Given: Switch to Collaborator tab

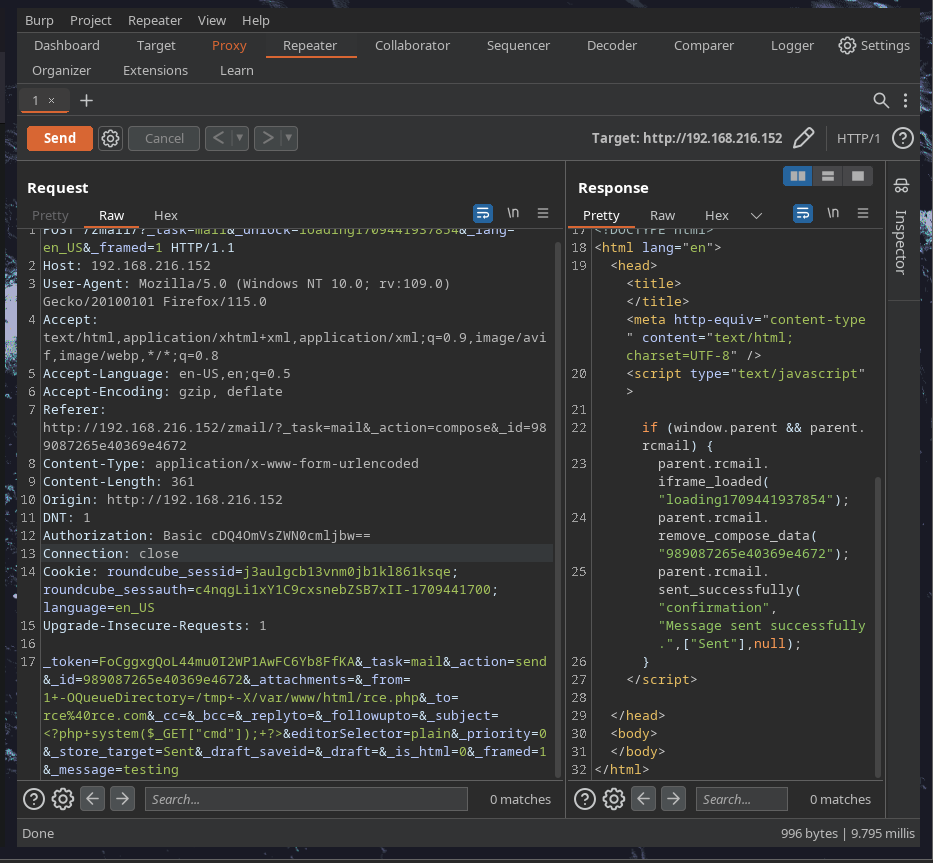Looking at the screenshot, I should click(412, 45).
